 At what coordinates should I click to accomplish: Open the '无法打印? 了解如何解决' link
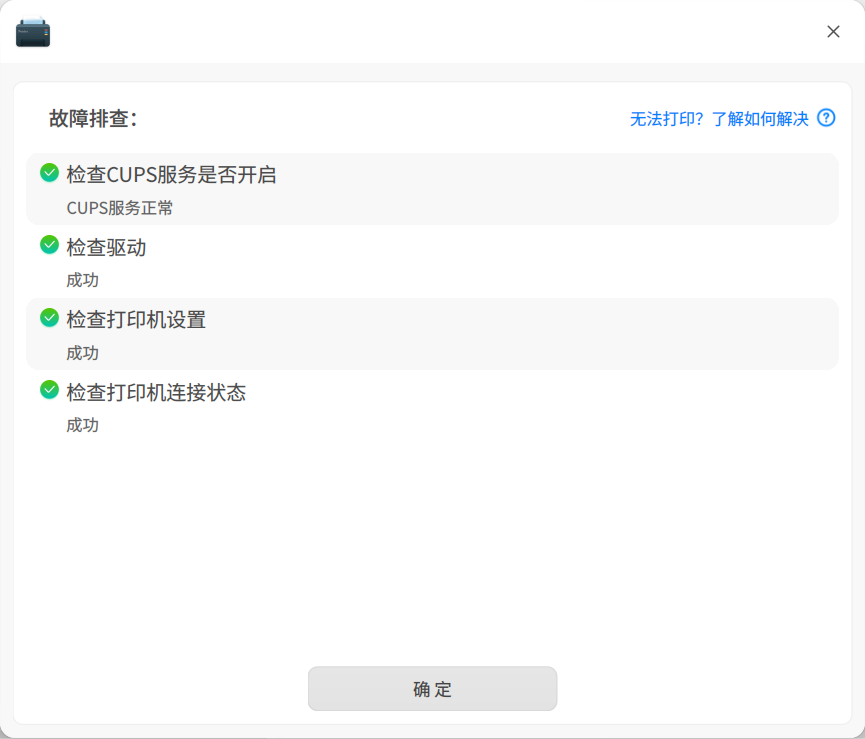(719, 119)
